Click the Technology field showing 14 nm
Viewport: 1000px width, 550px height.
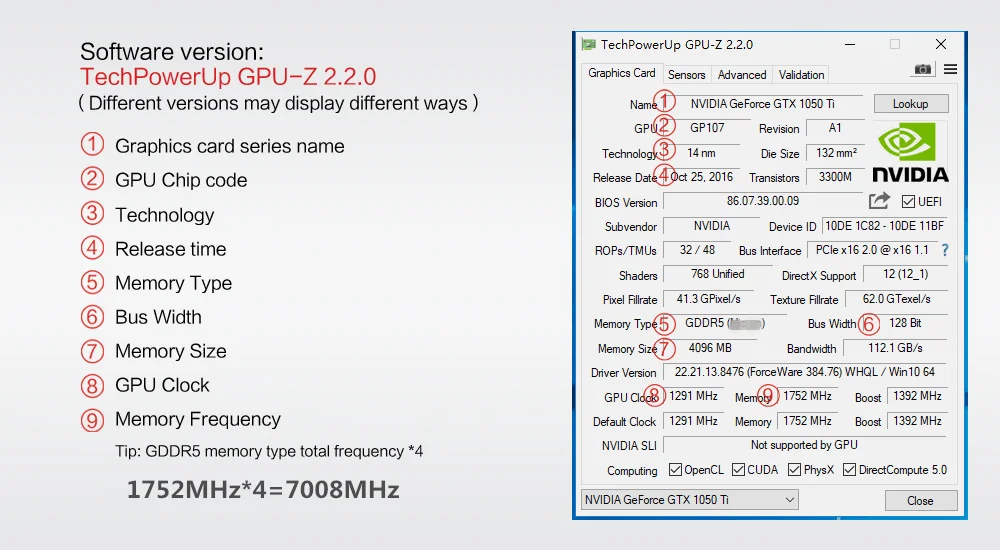coord(702,152)
